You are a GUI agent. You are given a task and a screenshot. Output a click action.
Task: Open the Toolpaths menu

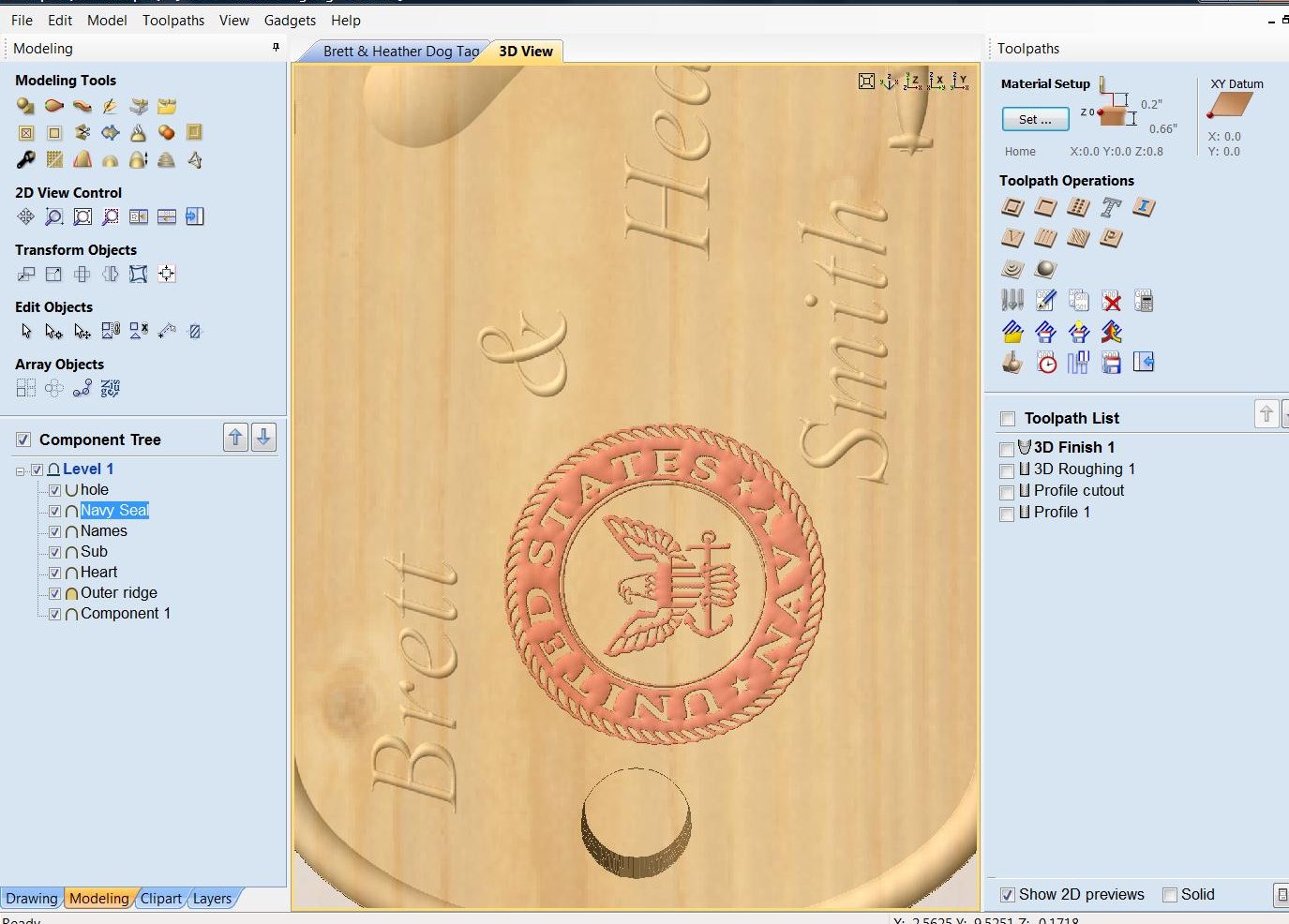click(x=173, y=20)
